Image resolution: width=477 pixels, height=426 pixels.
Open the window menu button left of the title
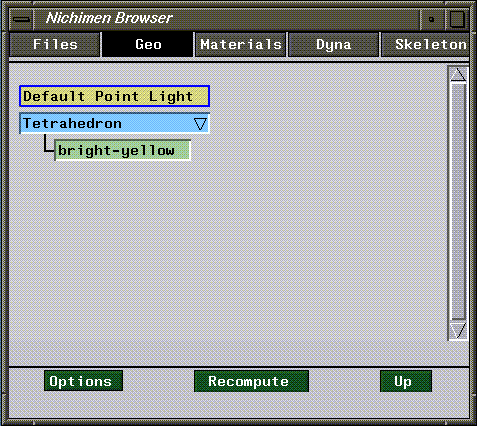tap(21, 19)
